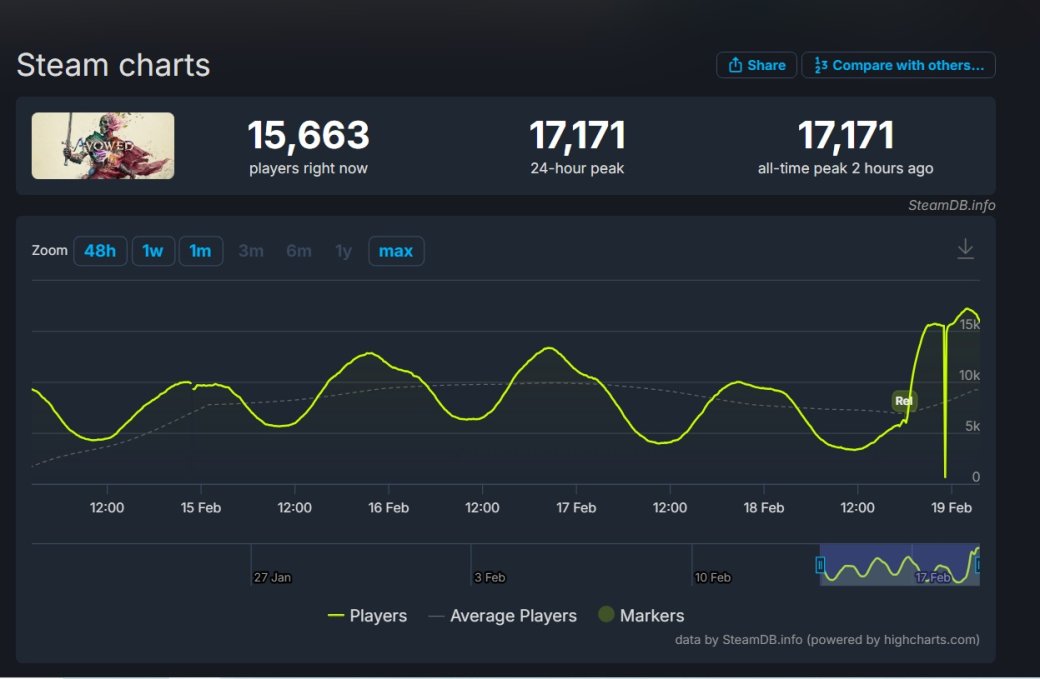The height and width of the screenshot is (679, 1040).
Task: Click the 3 Feb navigator label
Action: (489, 578)
